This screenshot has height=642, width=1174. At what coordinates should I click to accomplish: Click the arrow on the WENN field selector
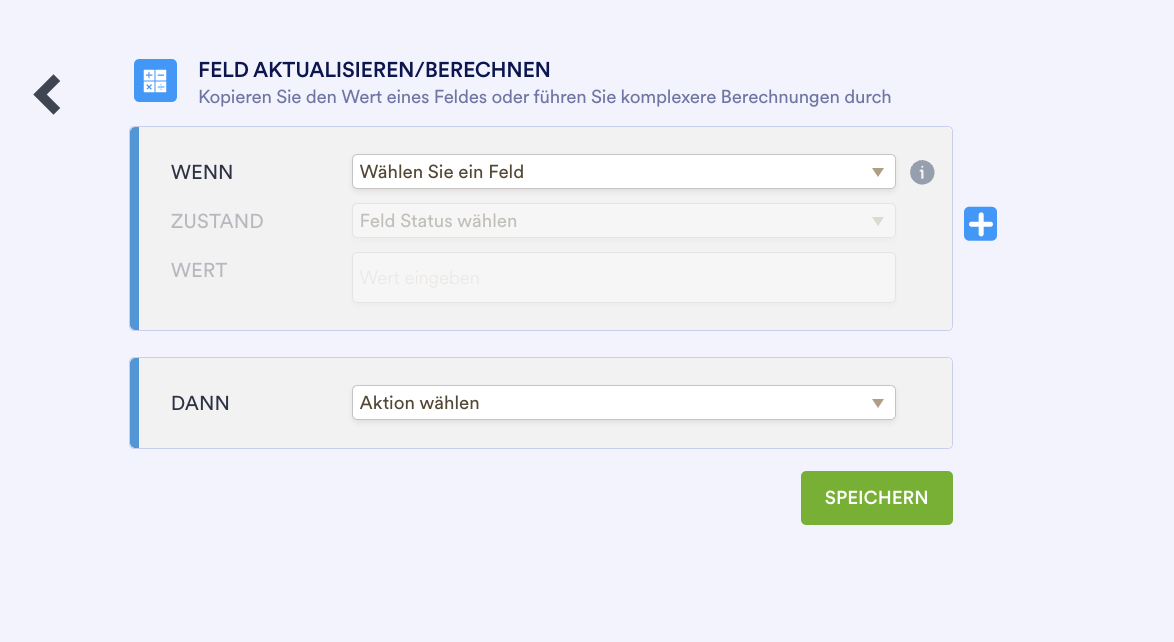tap(878, 172)
